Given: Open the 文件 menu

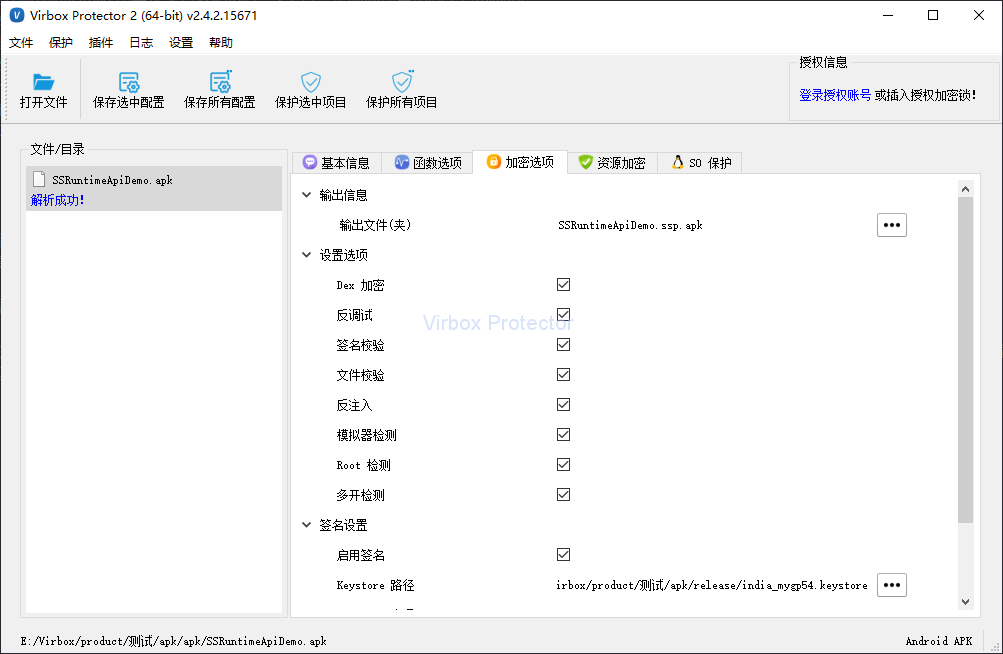Looking at the screenshot, I should pos(21,43).
